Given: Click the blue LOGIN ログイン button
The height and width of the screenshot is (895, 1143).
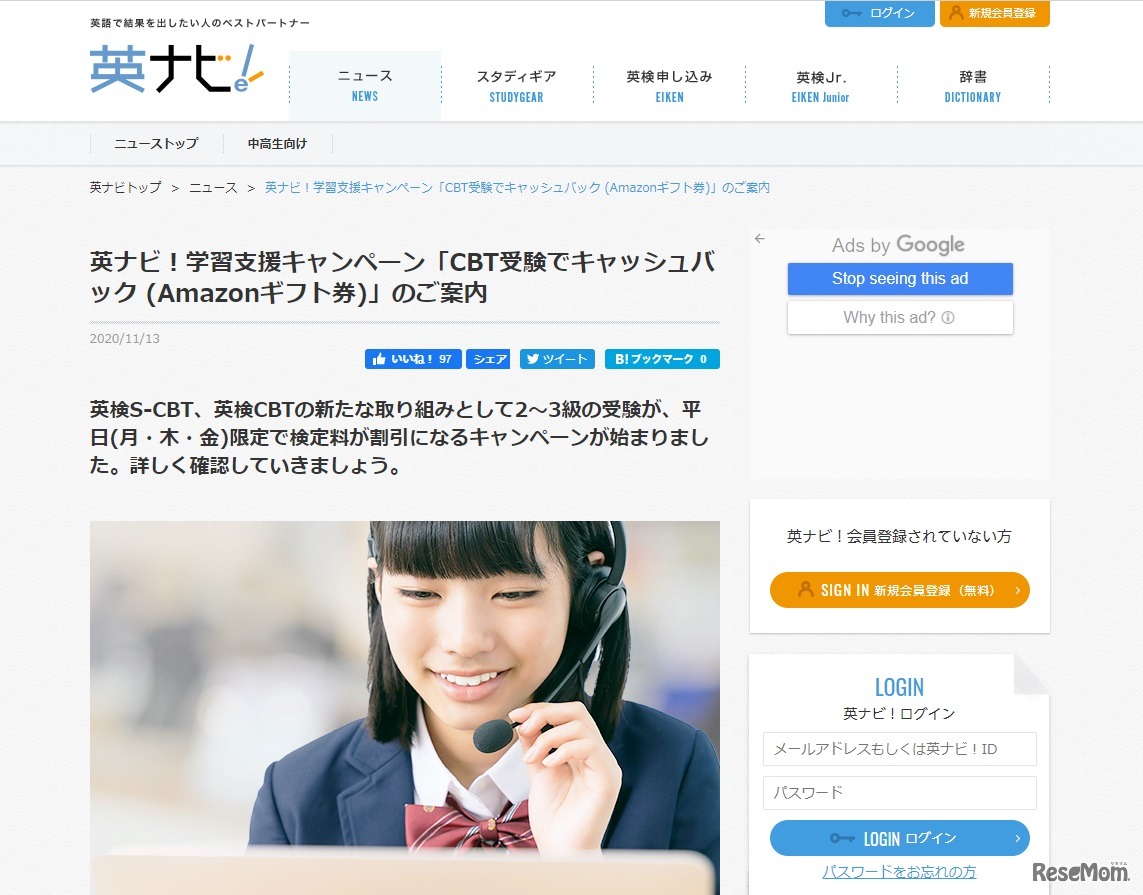Looking at the screenshot, I should pos(900,838).
